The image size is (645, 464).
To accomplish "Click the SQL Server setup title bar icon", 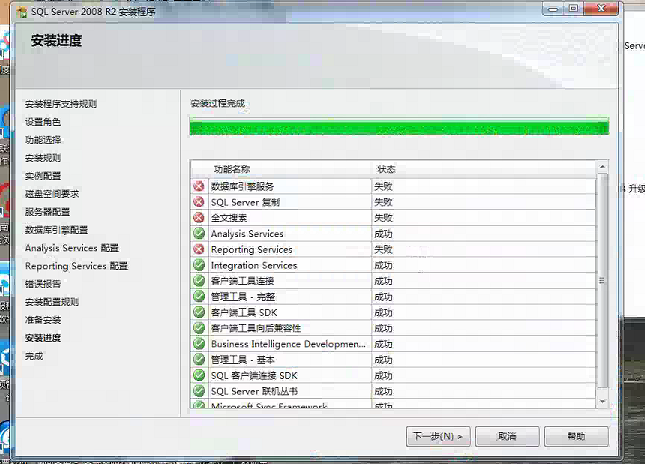I will (22, 12).
